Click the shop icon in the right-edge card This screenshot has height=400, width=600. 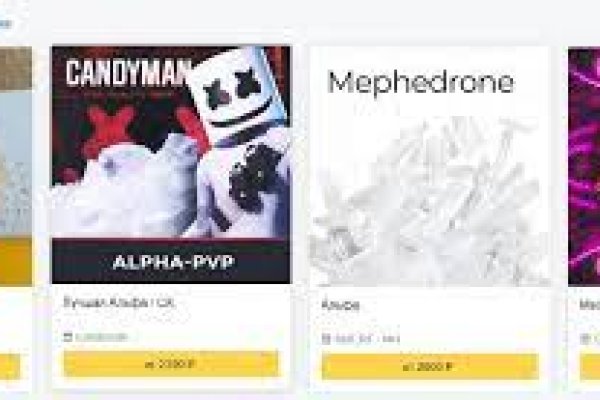pos(584,339)
